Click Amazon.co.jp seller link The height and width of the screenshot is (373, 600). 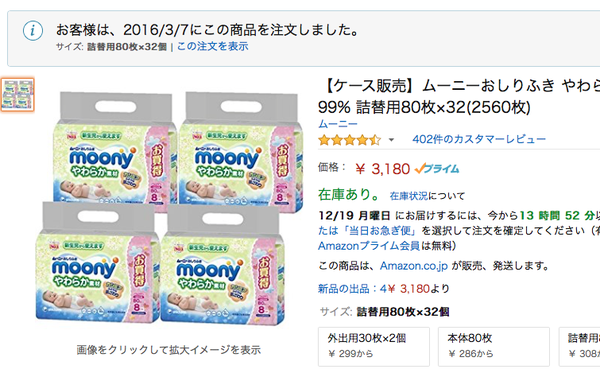click(414, 266)
